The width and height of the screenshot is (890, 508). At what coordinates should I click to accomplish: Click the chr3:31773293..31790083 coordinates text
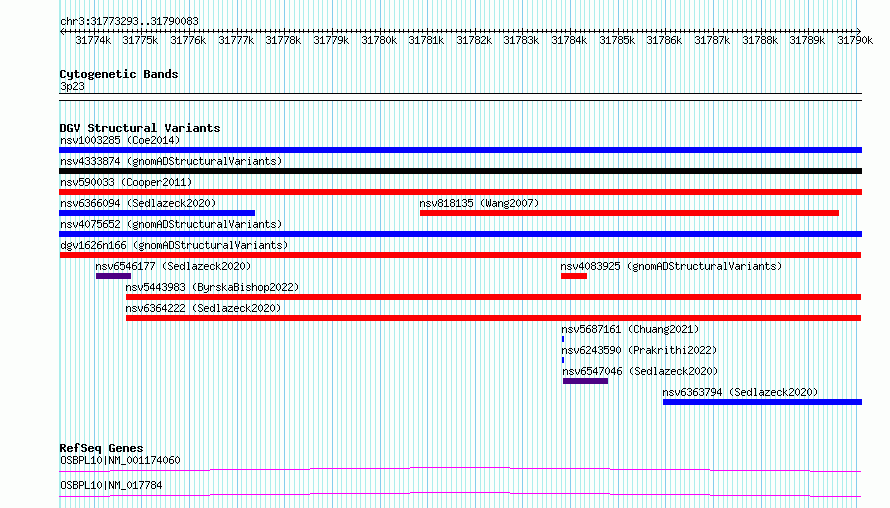click(129, 22)
